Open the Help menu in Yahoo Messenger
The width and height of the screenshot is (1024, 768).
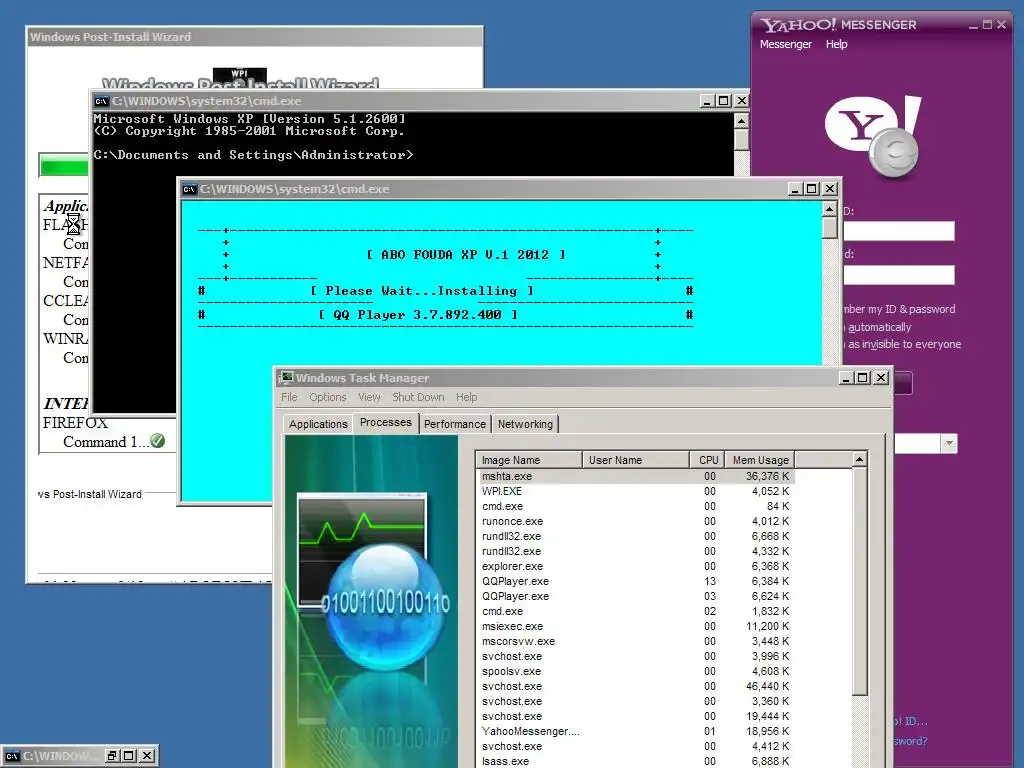point(837,44)
